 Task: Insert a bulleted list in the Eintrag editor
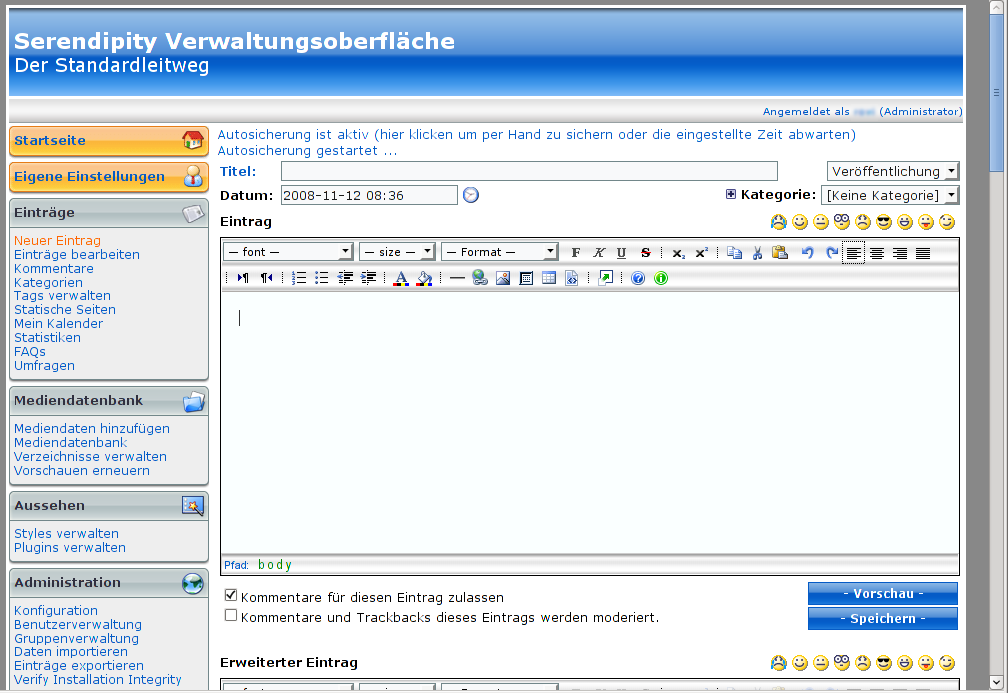pos(321,278)
